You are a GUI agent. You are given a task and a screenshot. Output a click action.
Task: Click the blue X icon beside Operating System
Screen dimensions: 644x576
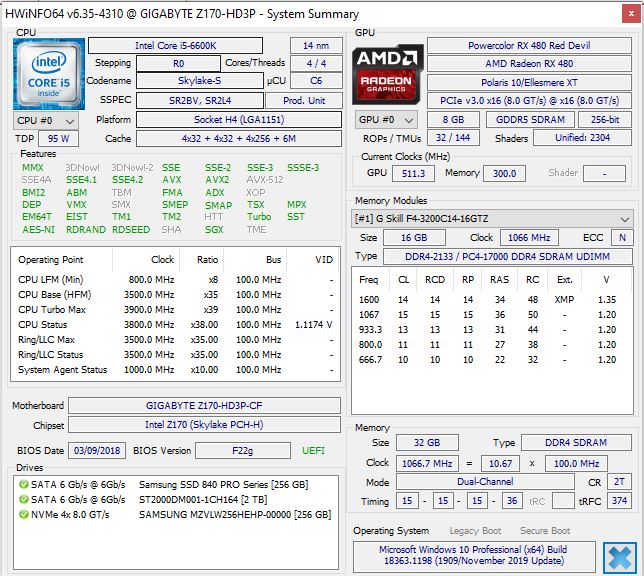(619, 558)
